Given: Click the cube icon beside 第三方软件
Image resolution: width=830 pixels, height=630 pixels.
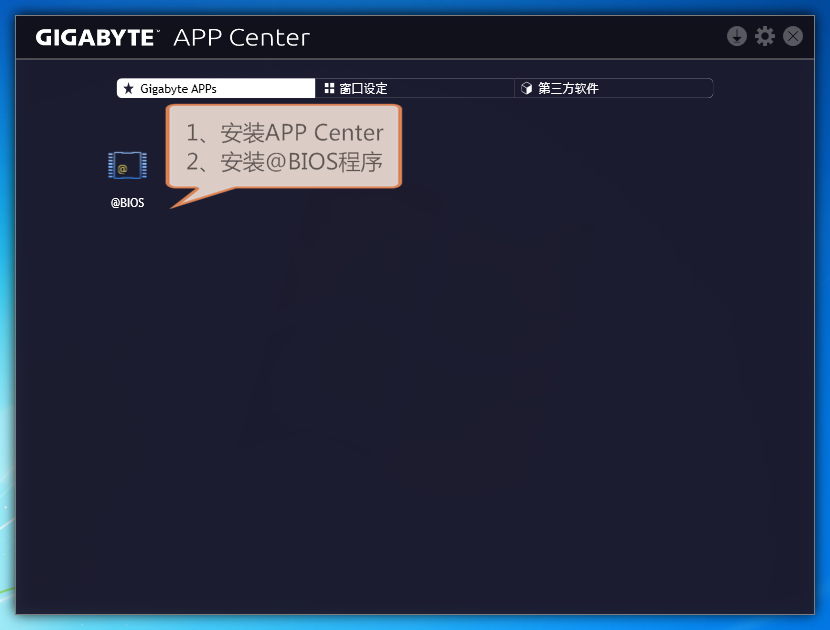Looking at the screenshot, I should tap(527, 89).
